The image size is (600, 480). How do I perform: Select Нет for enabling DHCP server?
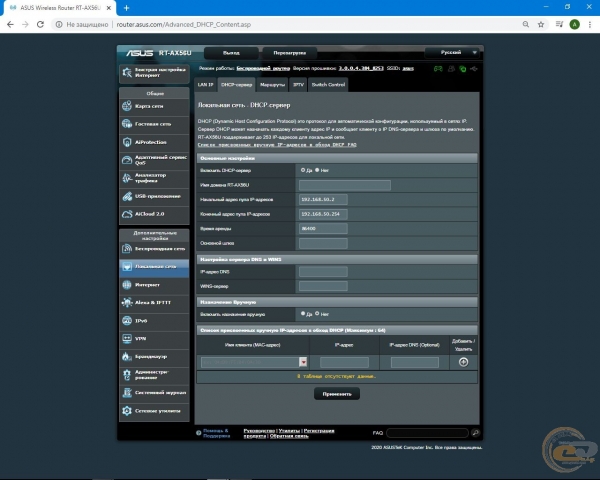(317, 170)
